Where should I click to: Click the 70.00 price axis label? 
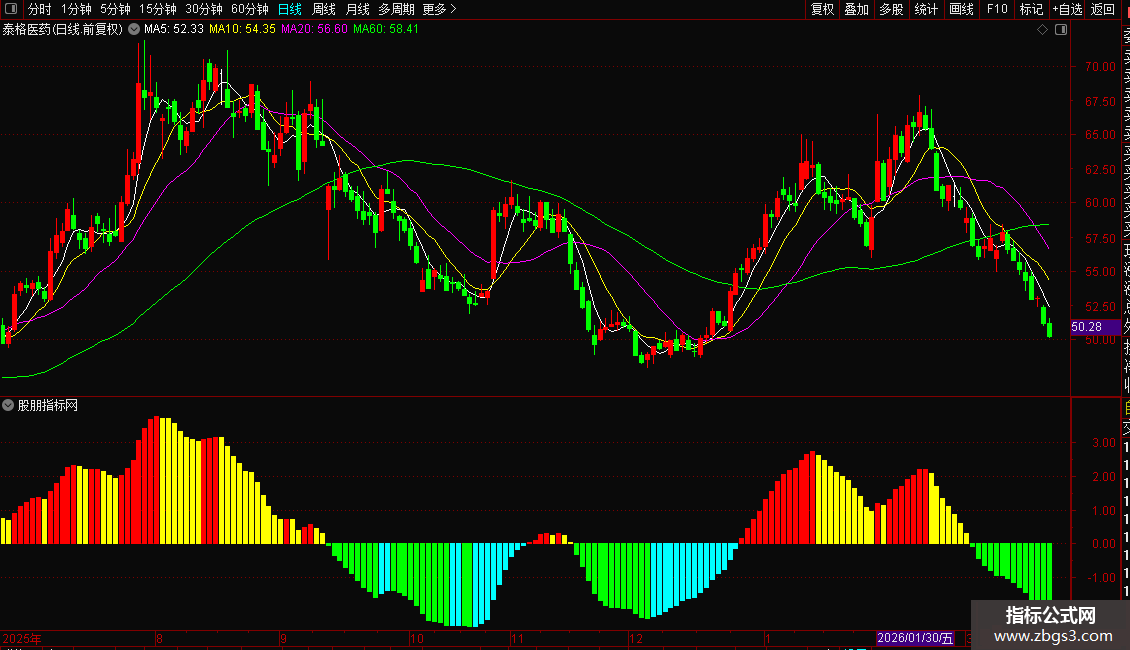tap(1100, 66)
